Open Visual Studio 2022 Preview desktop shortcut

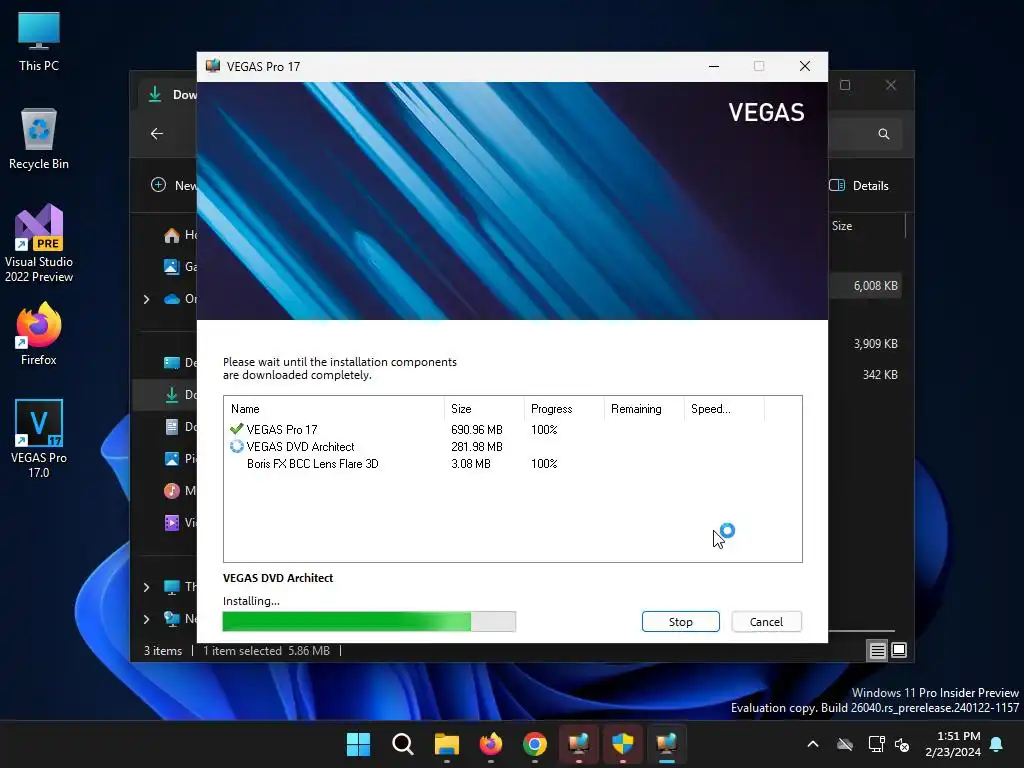click(39, 244)
